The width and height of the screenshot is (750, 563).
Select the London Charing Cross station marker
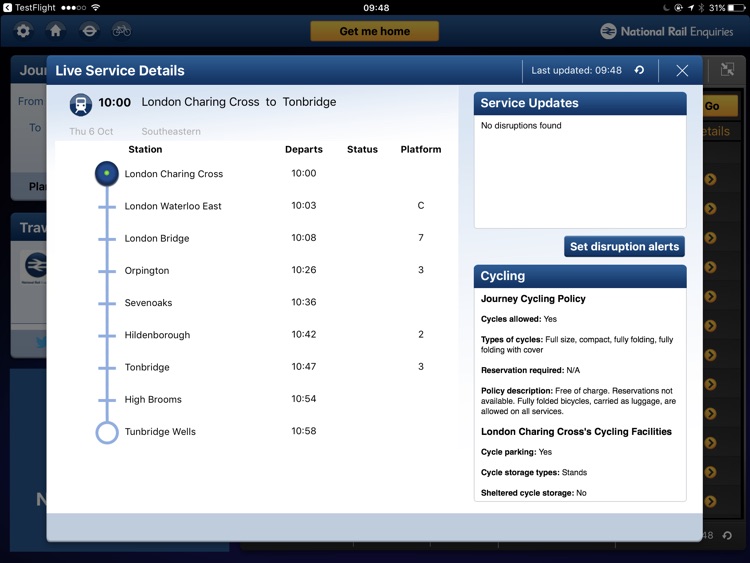(x=107, y=174)
